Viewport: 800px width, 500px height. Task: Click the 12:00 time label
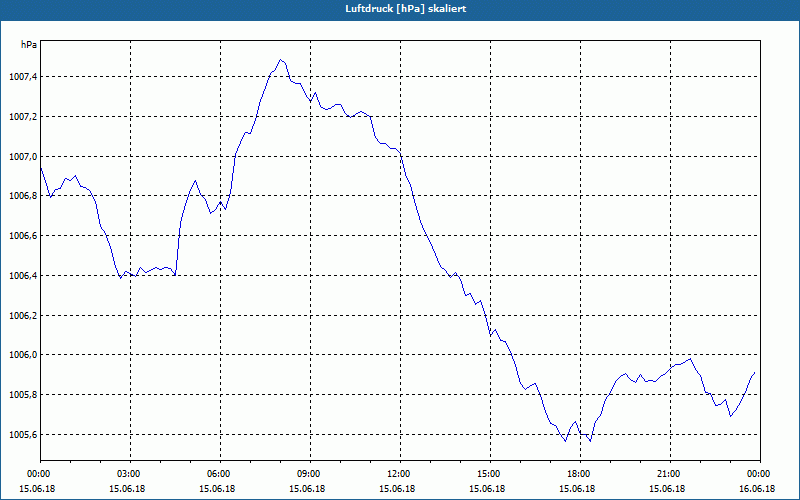click(x=399, y=474)
